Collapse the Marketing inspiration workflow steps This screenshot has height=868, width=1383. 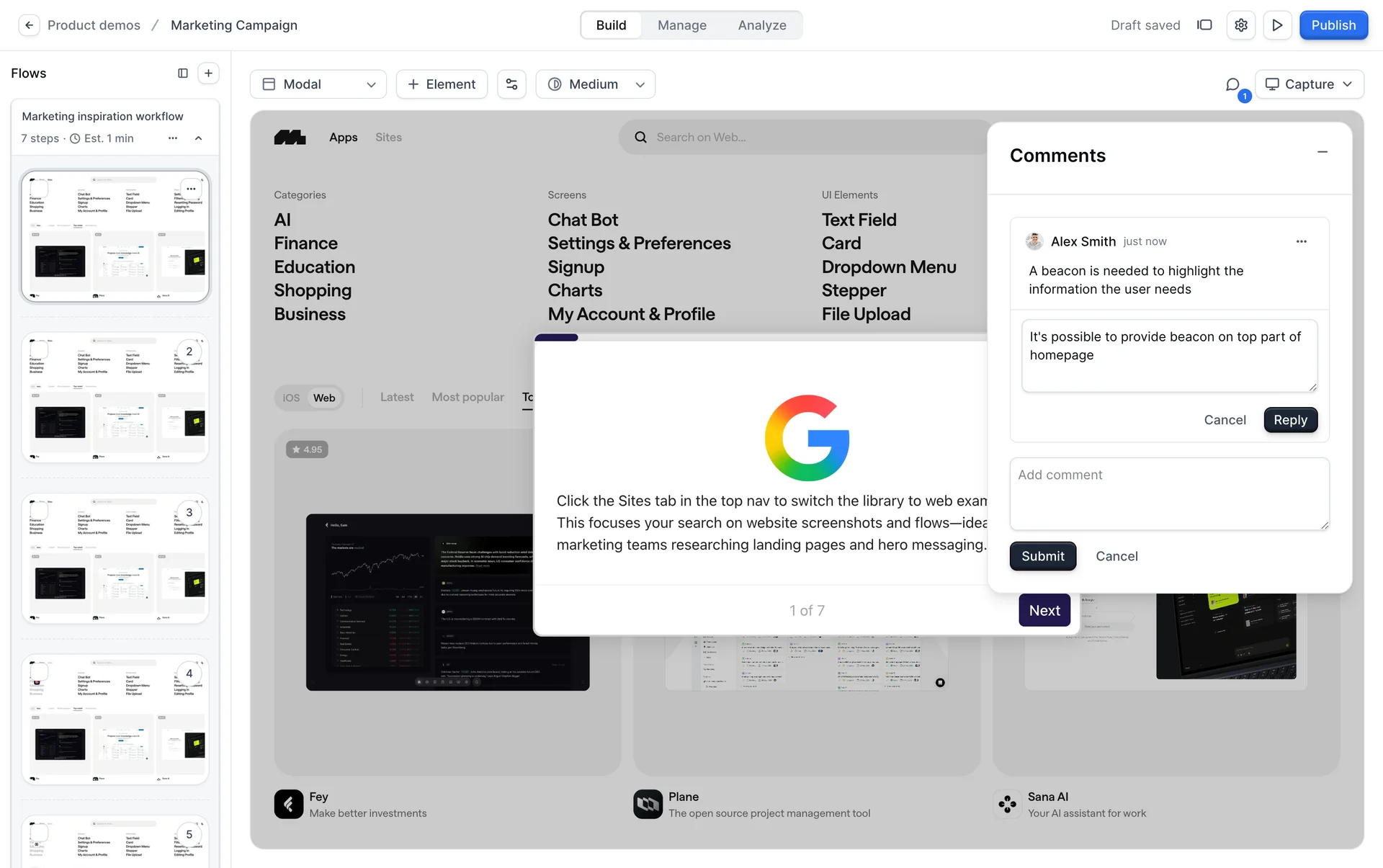(x=199, y=138)
